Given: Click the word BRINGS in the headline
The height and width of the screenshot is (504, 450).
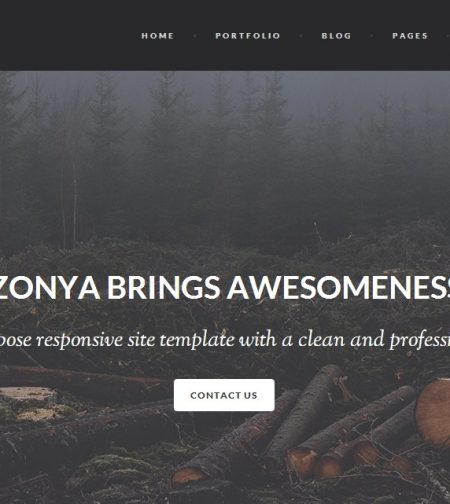Looking at the screenshot, I should click(x=163, y=288).
